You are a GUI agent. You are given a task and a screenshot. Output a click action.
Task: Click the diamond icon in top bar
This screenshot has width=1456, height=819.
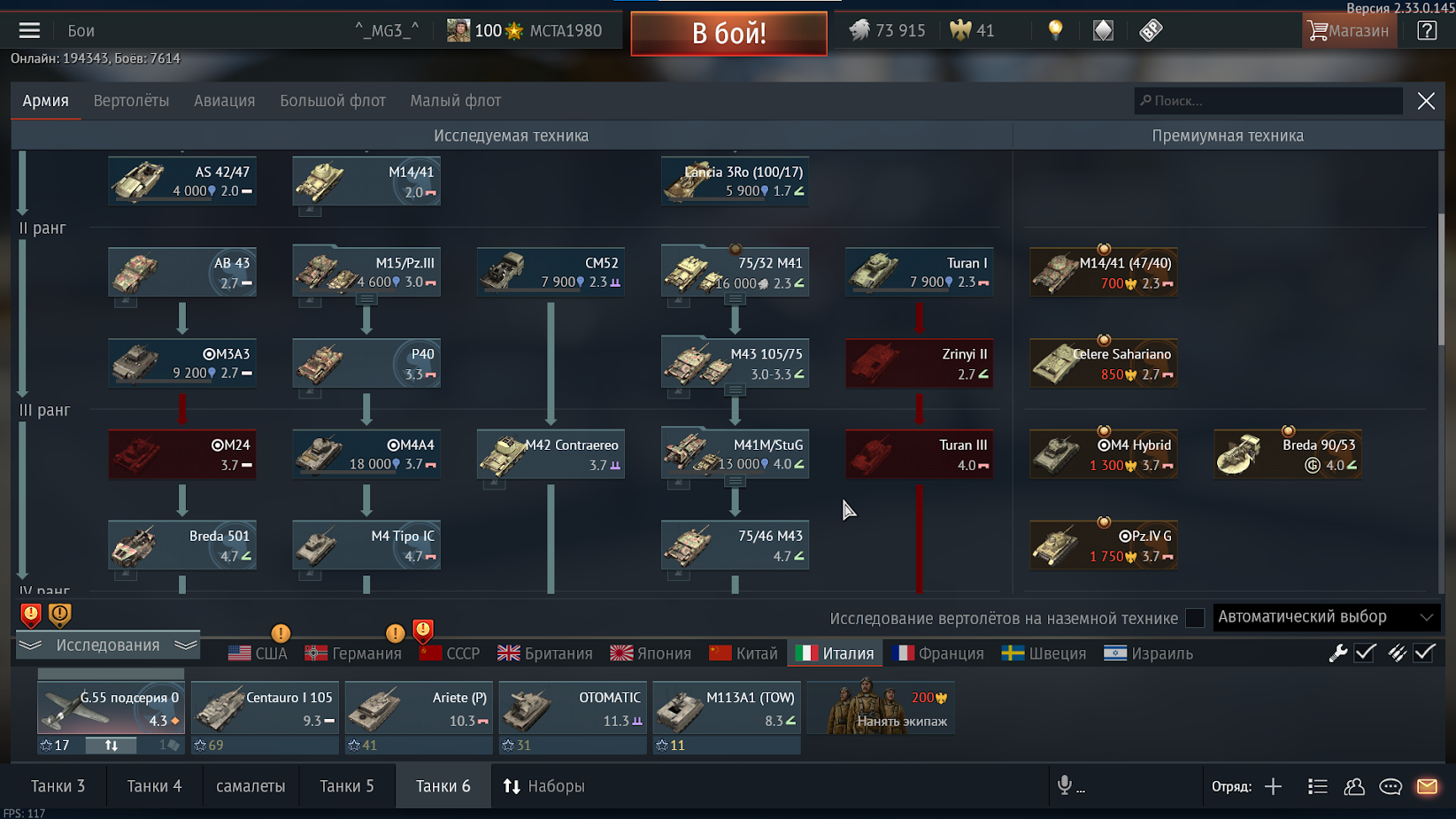(x=1103, y=30)
